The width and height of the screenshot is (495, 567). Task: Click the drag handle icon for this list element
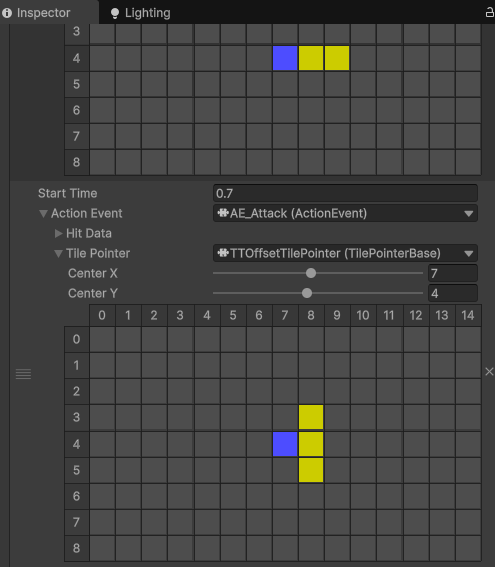tap(24, 374)
